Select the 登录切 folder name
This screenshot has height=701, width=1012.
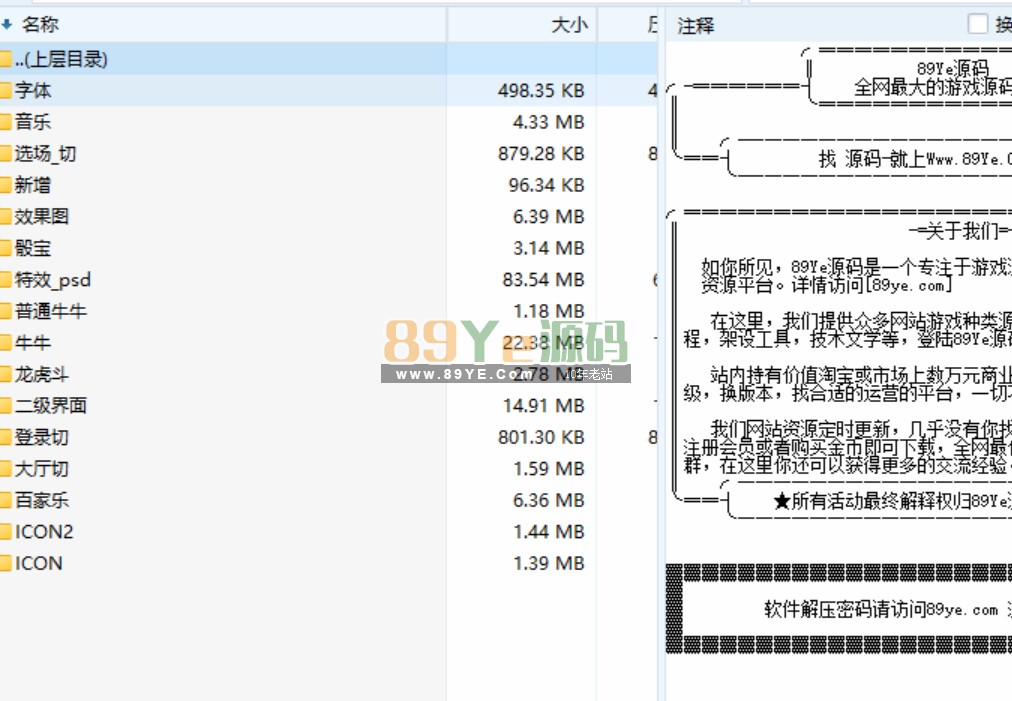[42, 438]
